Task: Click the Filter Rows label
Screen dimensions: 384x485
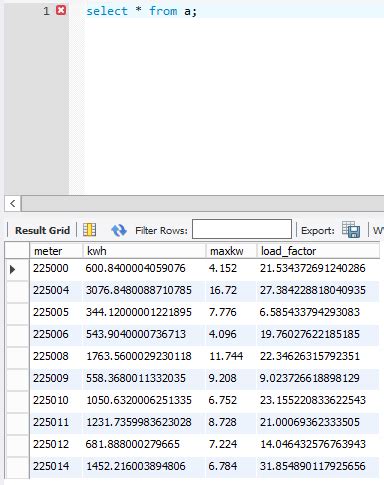Action: (161, 230)
